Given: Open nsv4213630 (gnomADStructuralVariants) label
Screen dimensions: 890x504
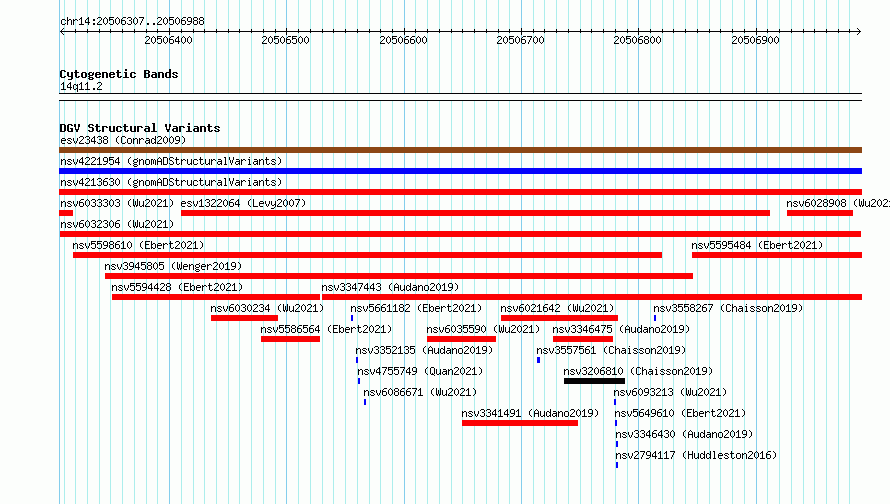Looking at the screenshot, I should 171,182.
